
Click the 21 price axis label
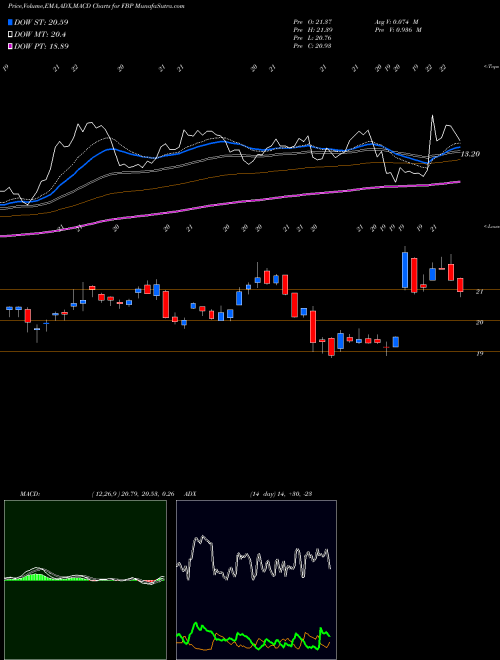pos(479,291)
